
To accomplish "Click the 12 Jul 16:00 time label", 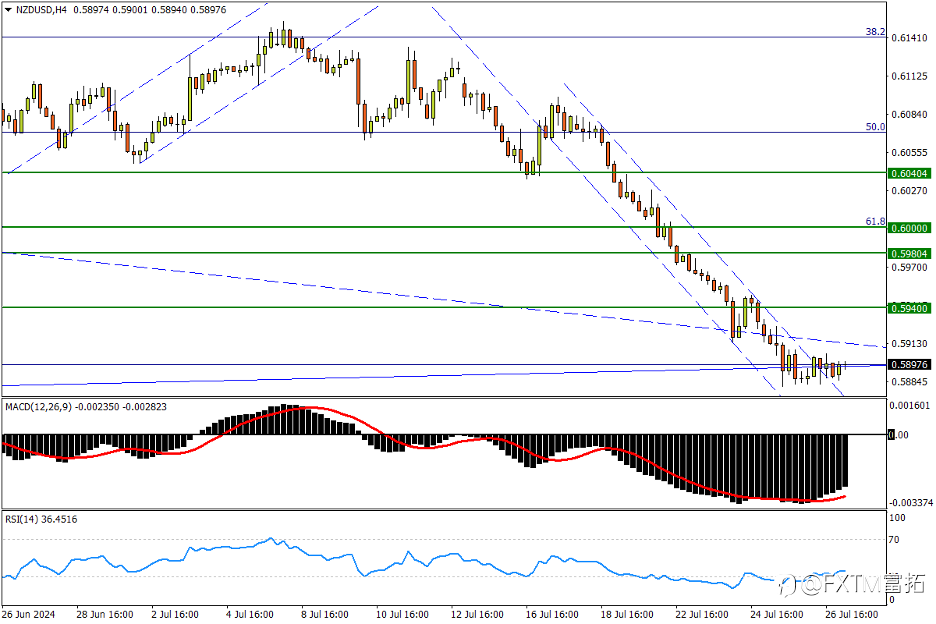I will pyautogui.click(x=477, y=614).
